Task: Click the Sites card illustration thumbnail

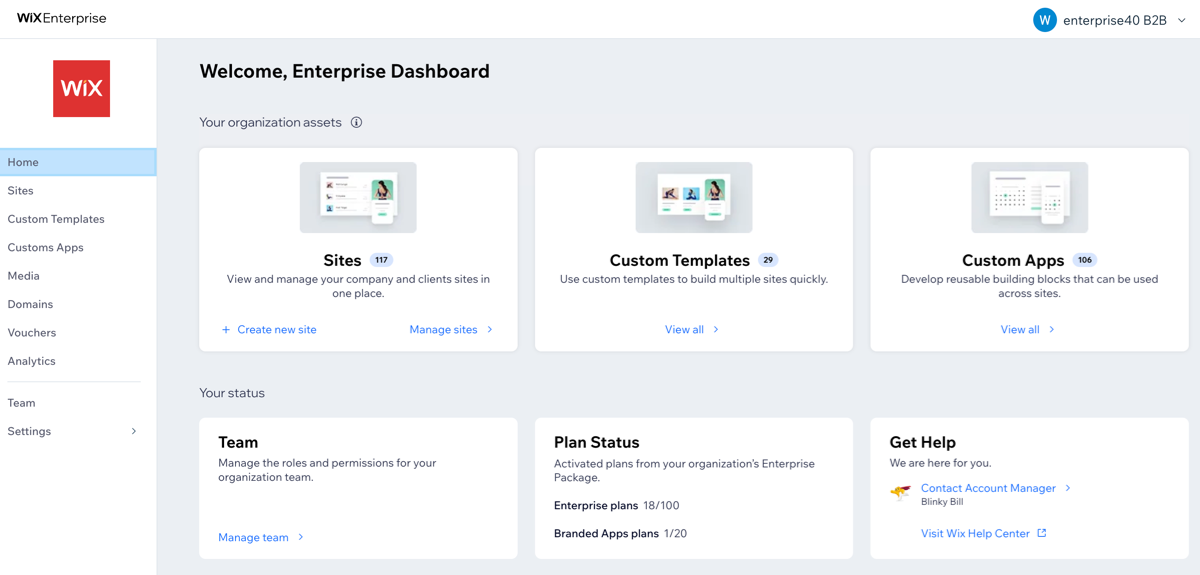Action: tap(358, 197)
